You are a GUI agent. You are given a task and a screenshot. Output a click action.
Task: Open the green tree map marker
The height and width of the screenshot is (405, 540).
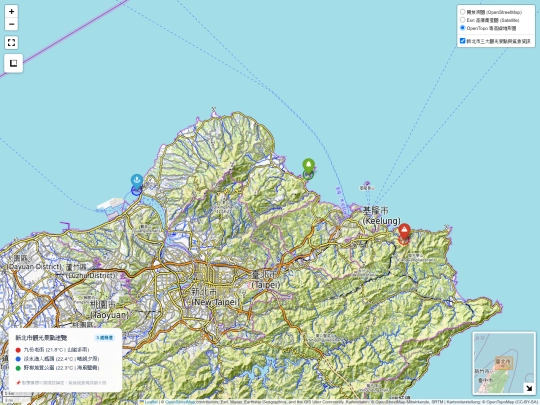(308, 166)
